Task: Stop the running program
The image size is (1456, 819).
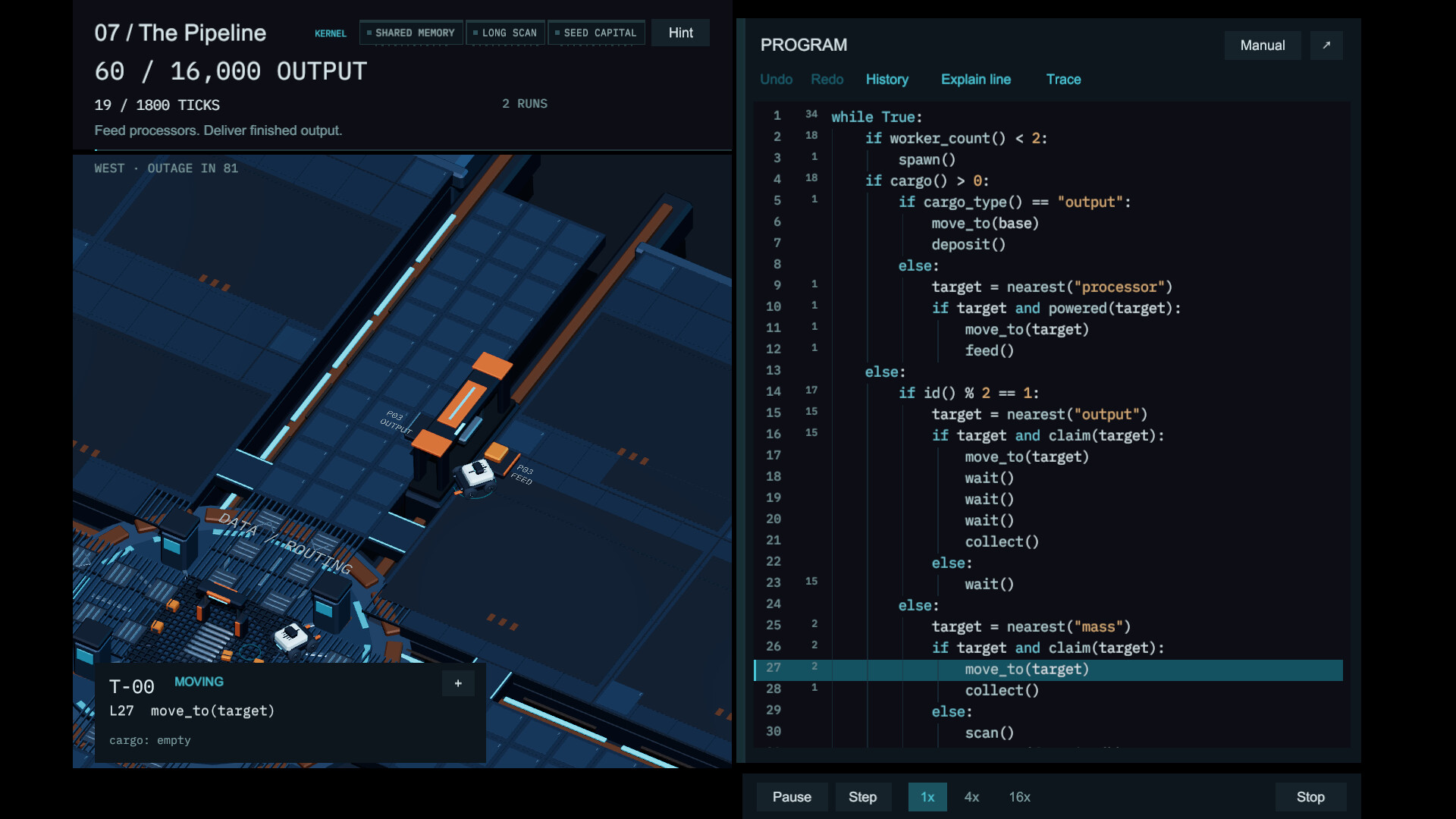Action: [1310, 797]
